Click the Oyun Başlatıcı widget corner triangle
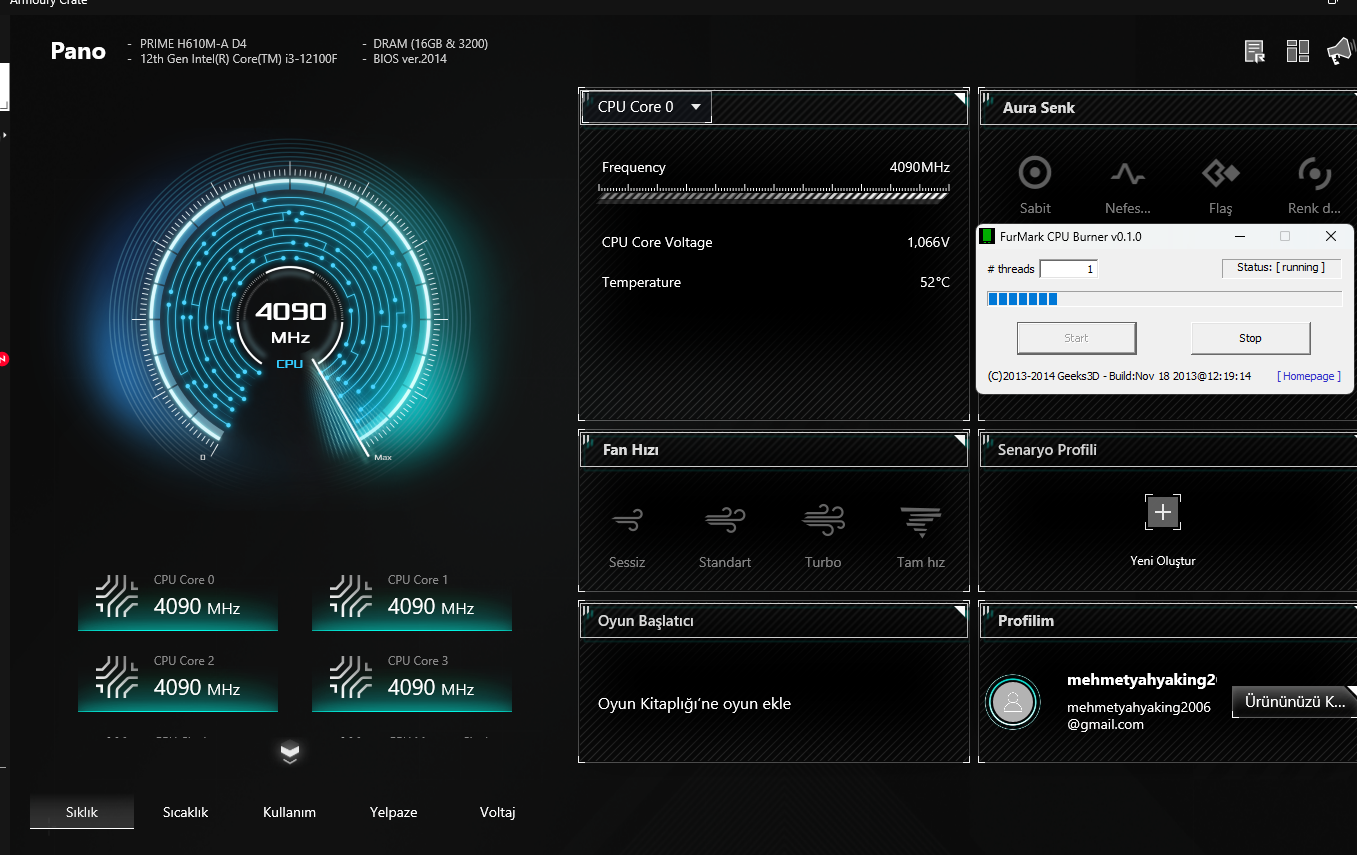The image size is (1357, 855). [x=960, y=610]
